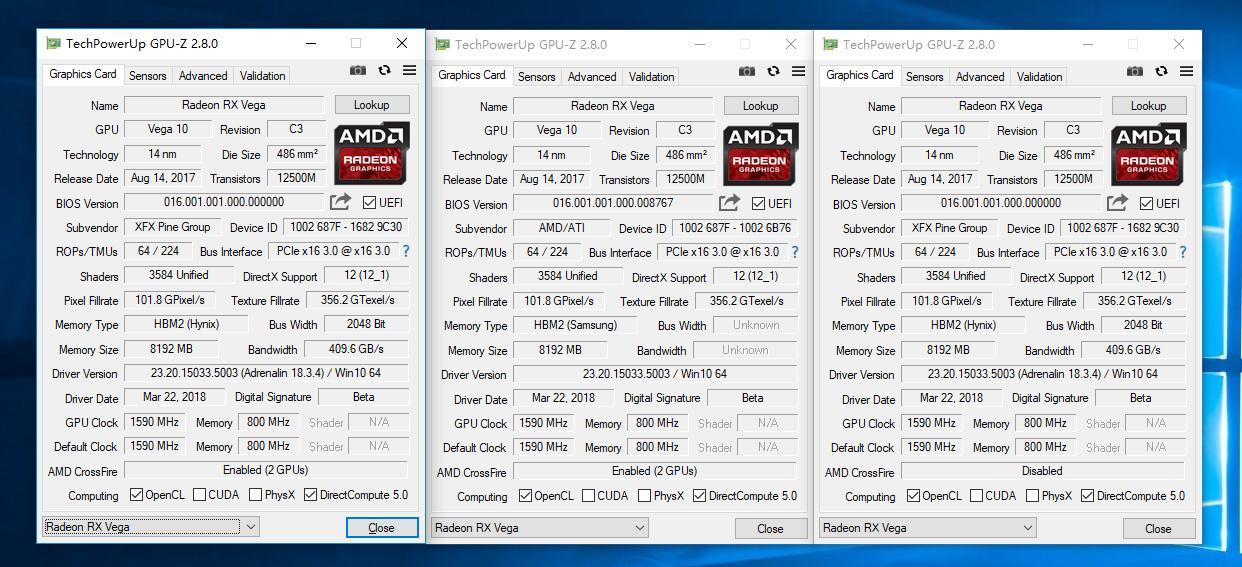
Task: Switch to Sensors tab in middle window
Action: (x=537, y=77)
